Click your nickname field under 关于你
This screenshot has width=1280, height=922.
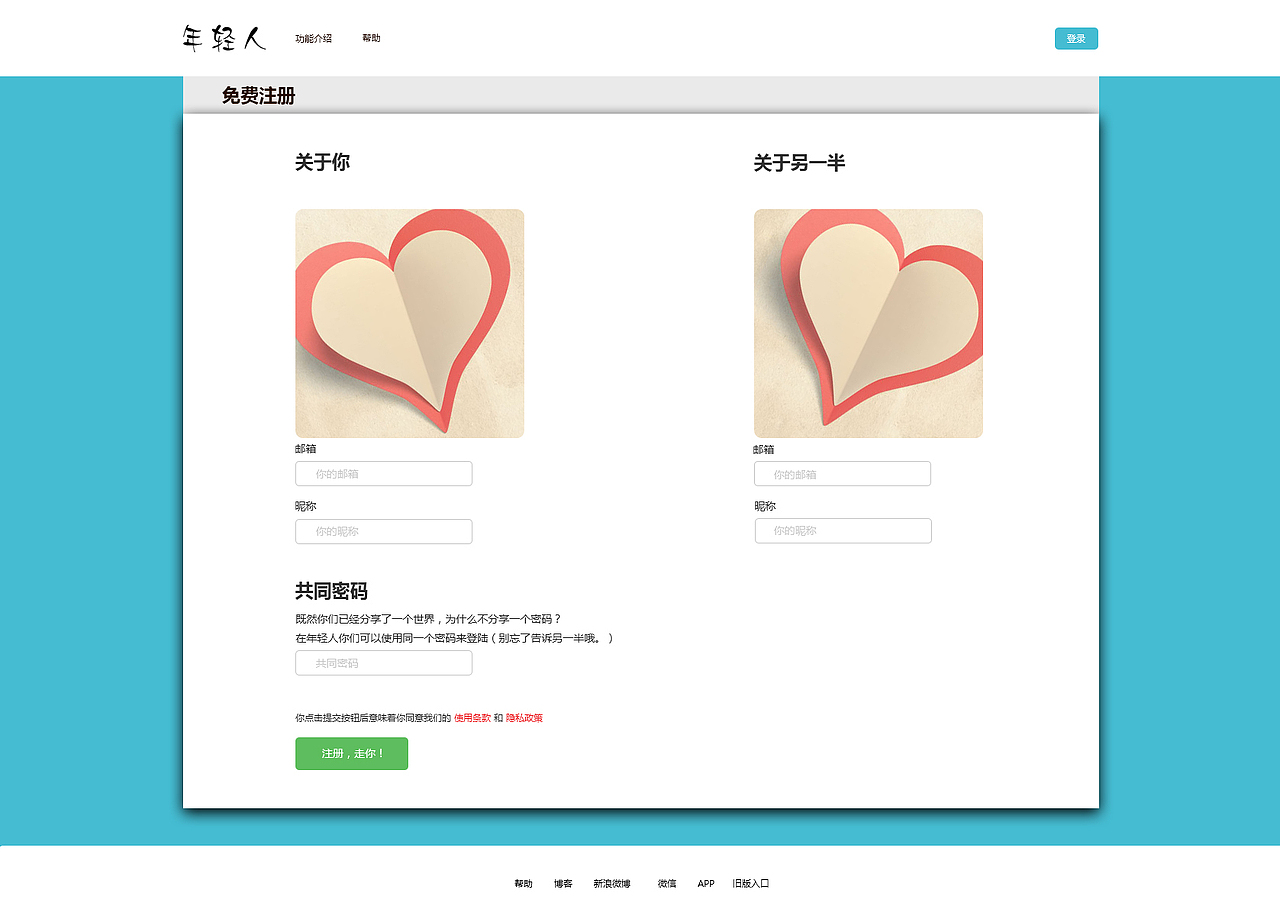(x=383, y=531)
